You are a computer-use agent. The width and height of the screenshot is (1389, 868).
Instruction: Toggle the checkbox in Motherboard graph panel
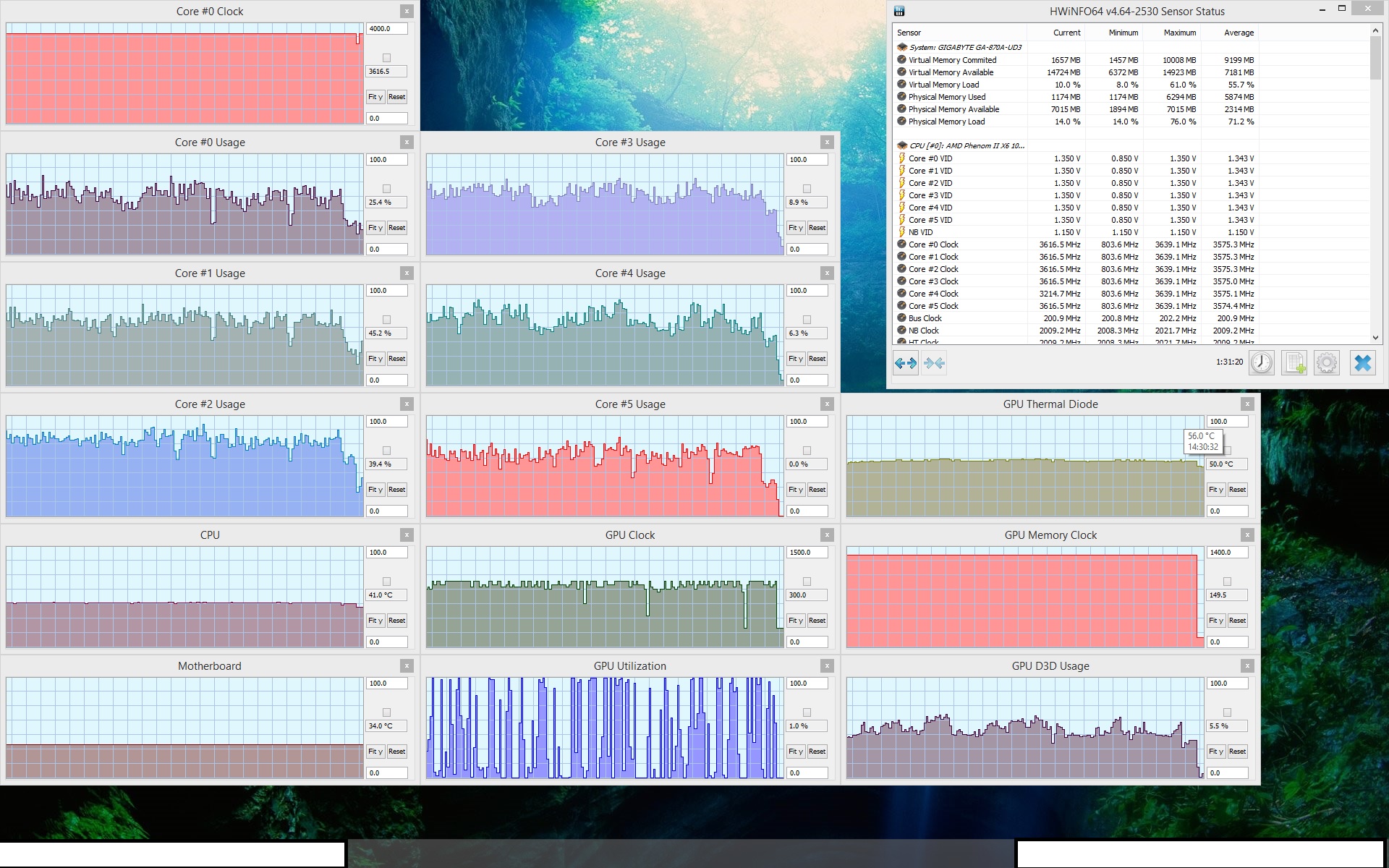coord(386,712)
